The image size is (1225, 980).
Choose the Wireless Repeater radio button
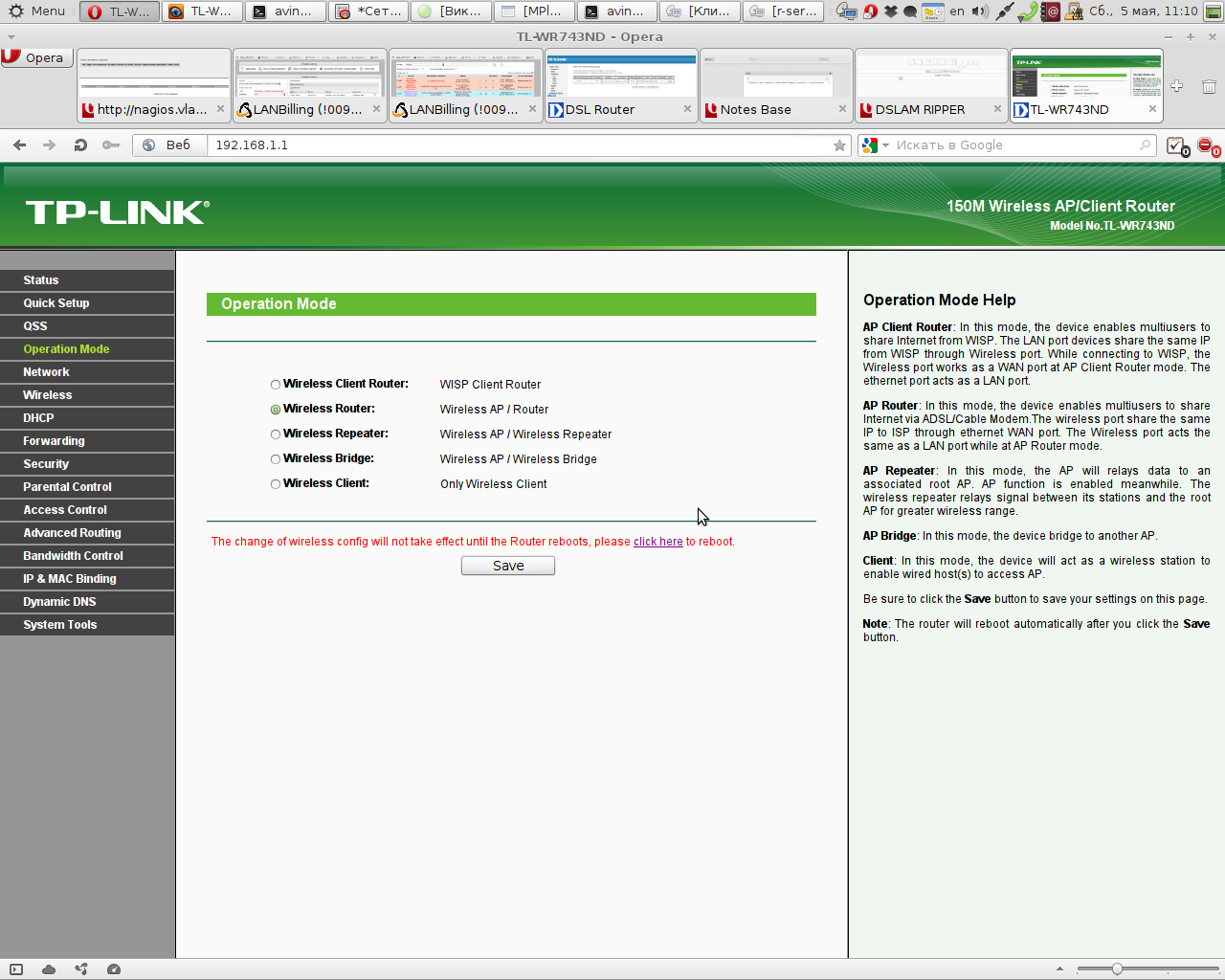(276, 434)
